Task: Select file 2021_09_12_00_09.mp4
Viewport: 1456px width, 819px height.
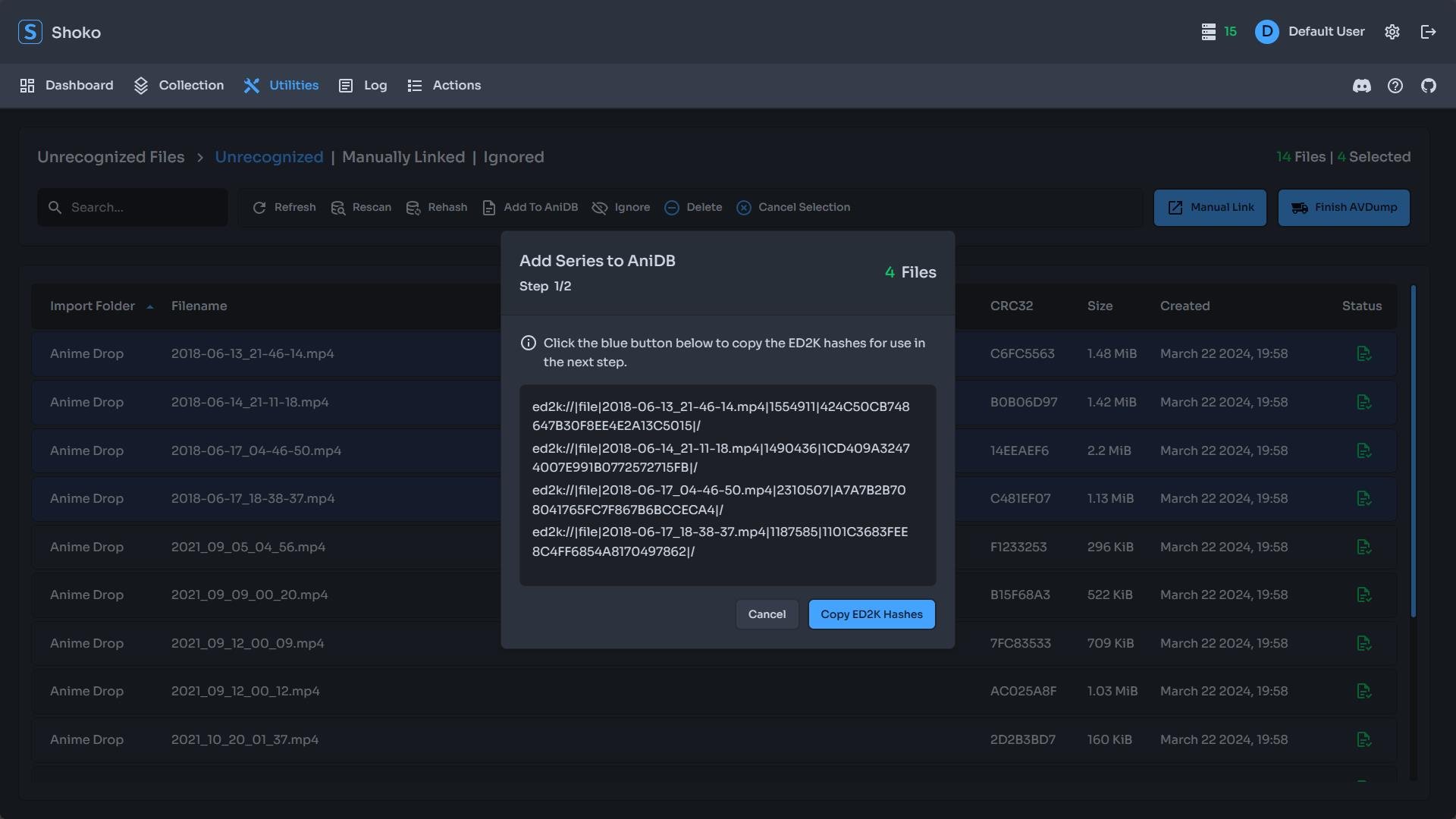Action: 247,643
